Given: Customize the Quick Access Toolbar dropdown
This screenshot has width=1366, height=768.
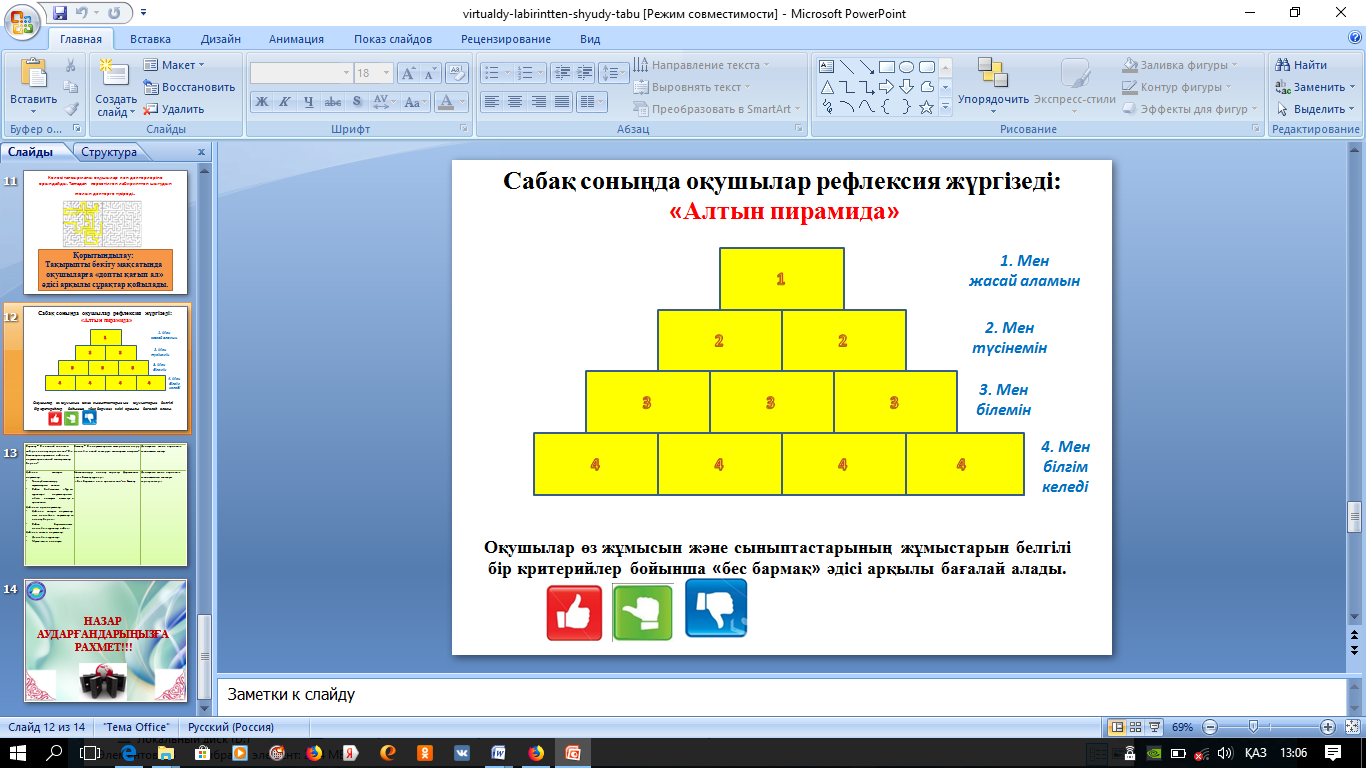Looking at the screenshot, I should (x=142, y=14).
